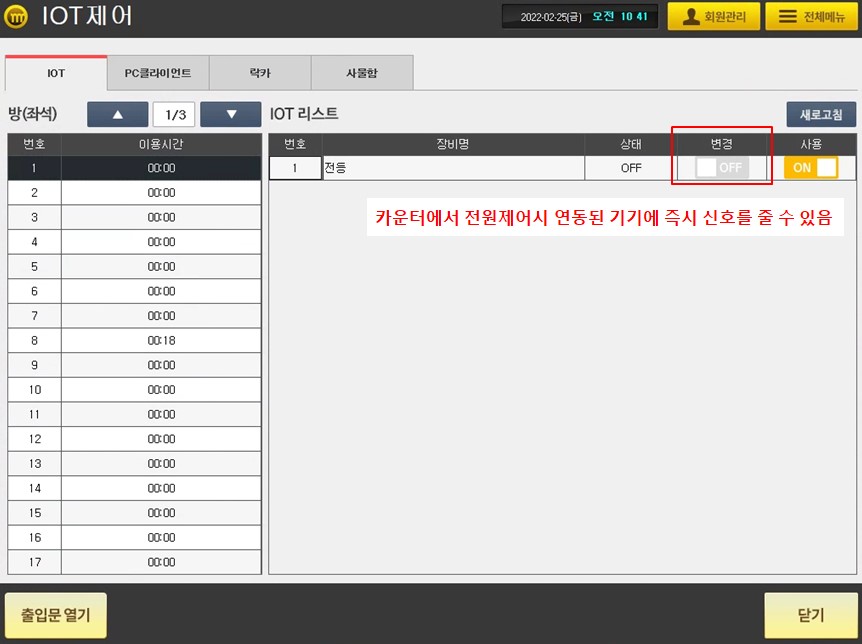Toggle the 변경 OFF switch for 전등
Image resolution: width=862 pixels, height=644 pixels.
pos(722,168)
